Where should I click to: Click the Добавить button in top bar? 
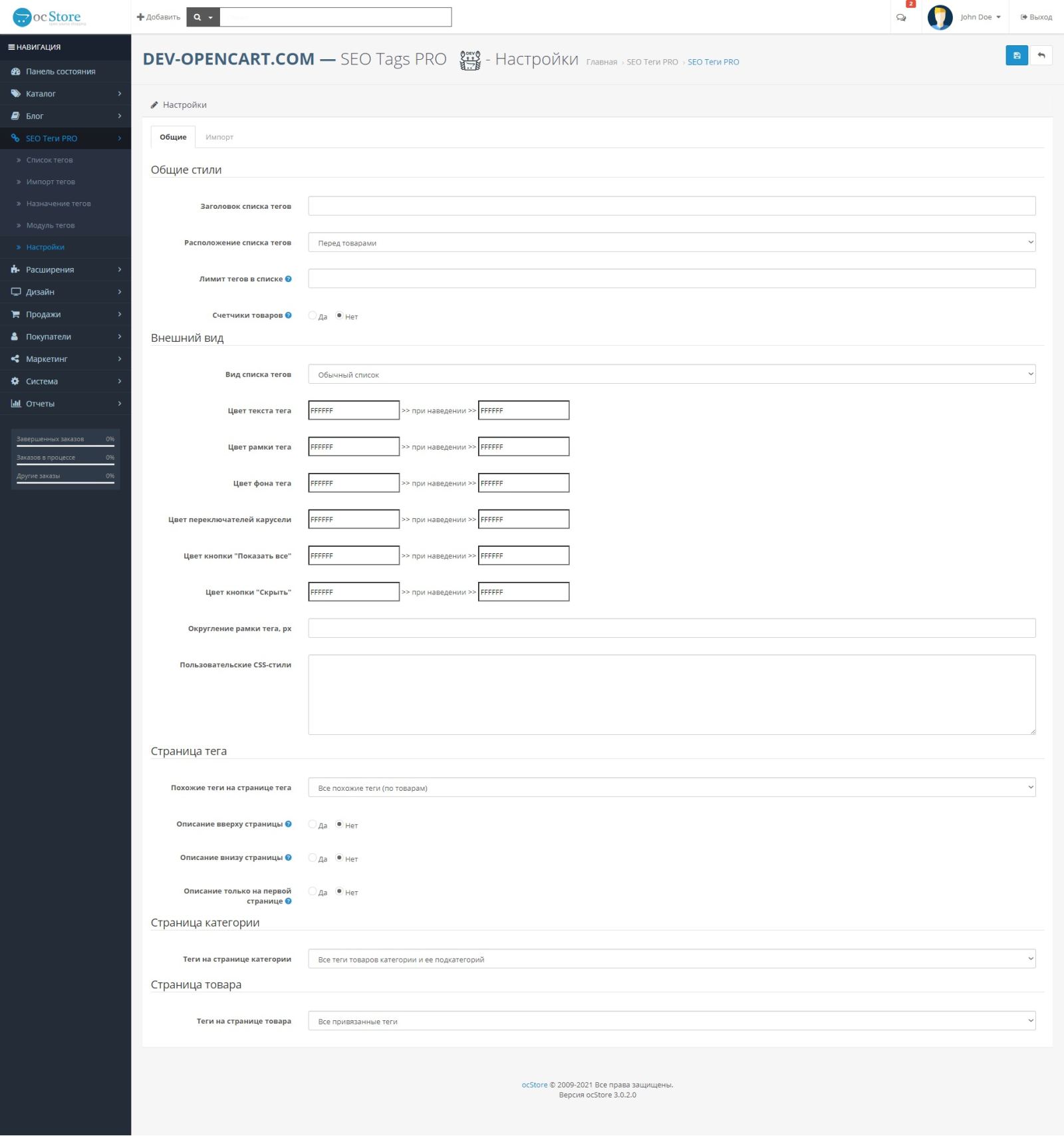(x=158, y=17)
